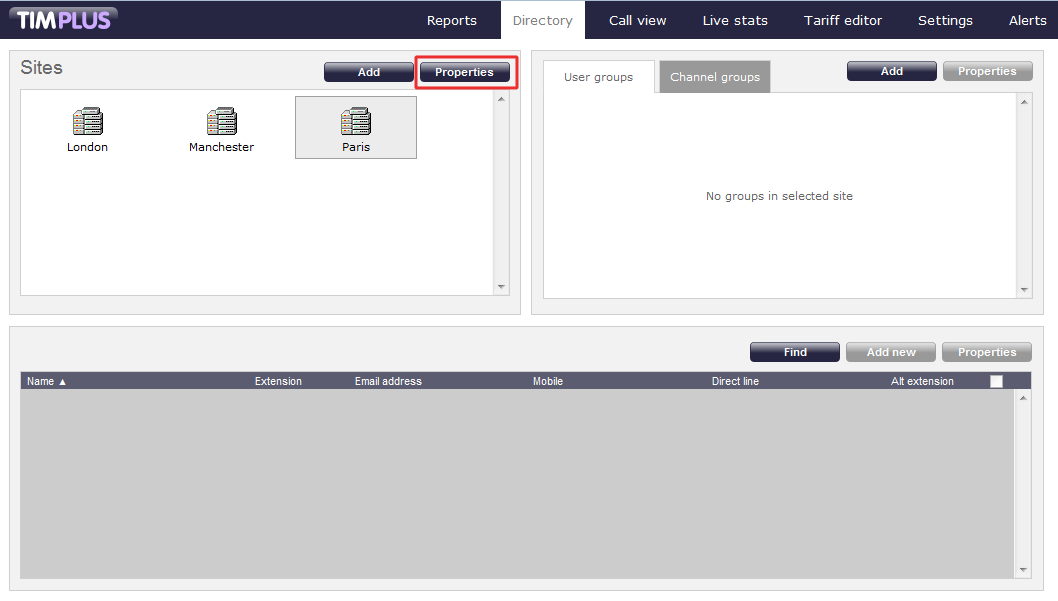Add a new group
This screenshot has height=601, width=1058.
click(x=891, y=71)
